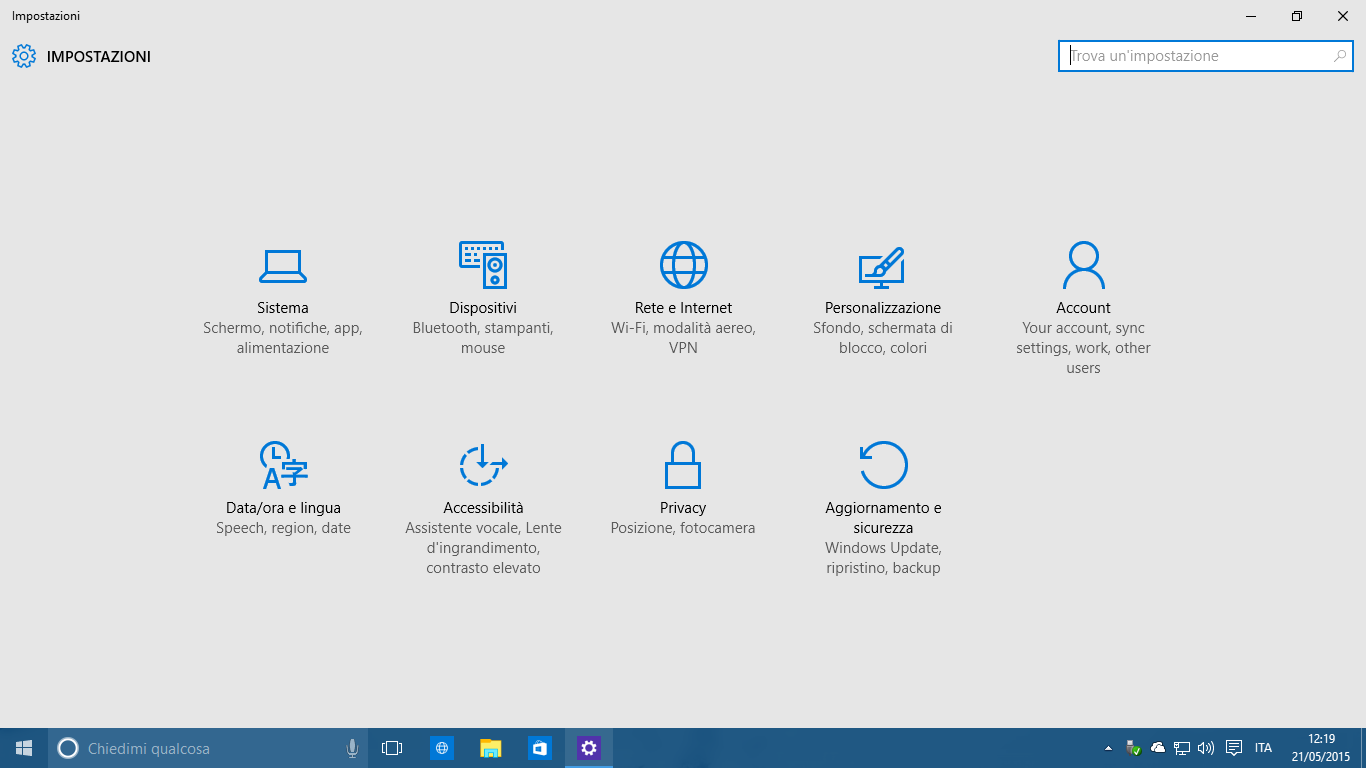Viewport: 1366px width, 768px height.
Task: Open the Privacy padlock icon
Action: (683, 465)
